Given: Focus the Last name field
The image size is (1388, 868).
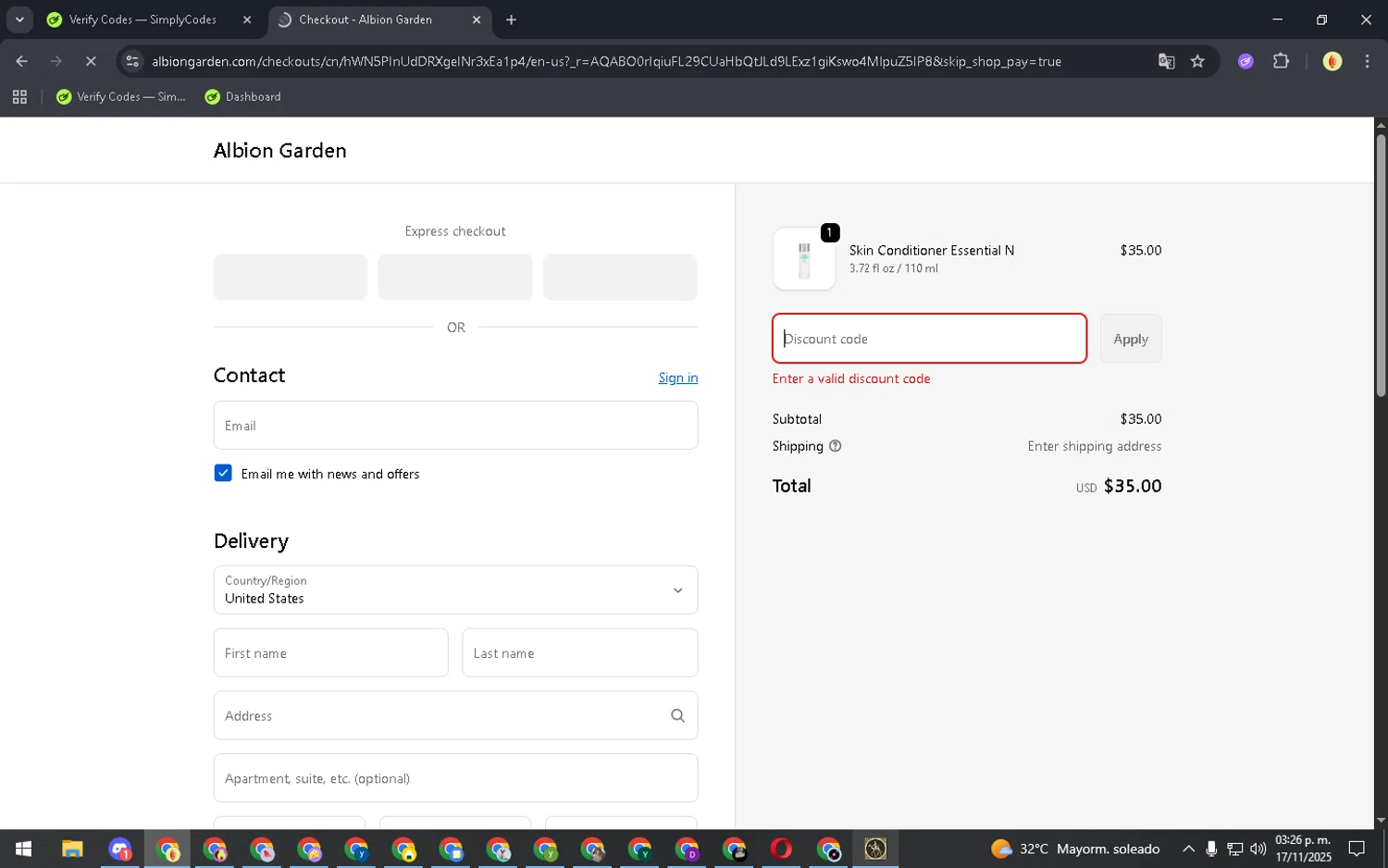Looking at the screenshot, I should pos(580,652).
